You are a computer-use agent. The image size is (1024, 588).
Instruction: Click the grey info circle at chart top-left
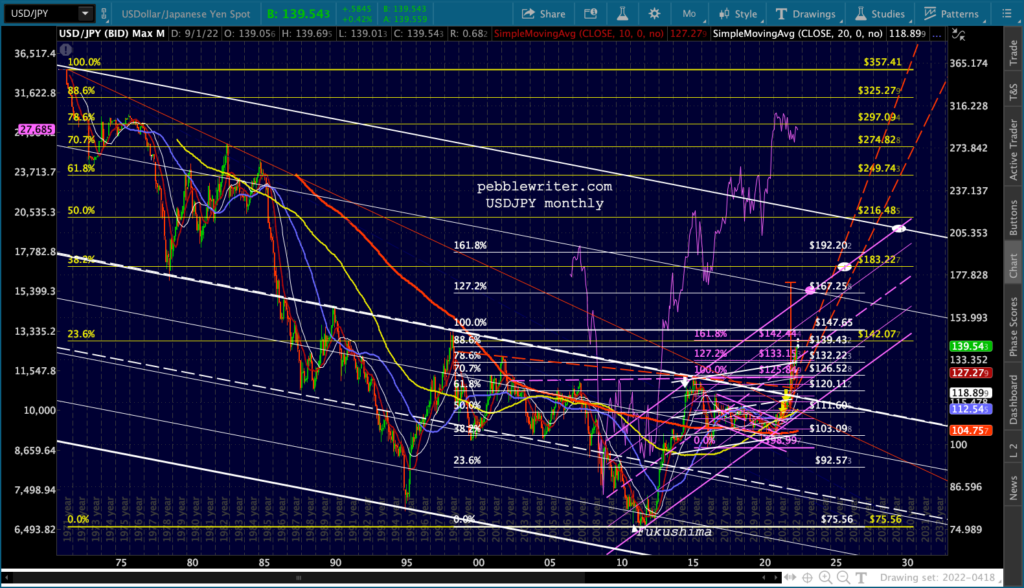tap(66, 49)
